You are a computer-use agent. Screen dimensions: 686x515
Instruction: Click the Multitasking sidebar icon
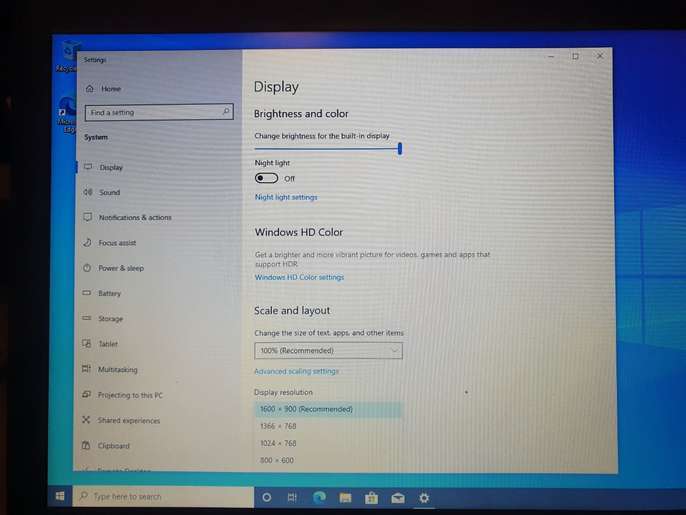click(x=86, y=369)
